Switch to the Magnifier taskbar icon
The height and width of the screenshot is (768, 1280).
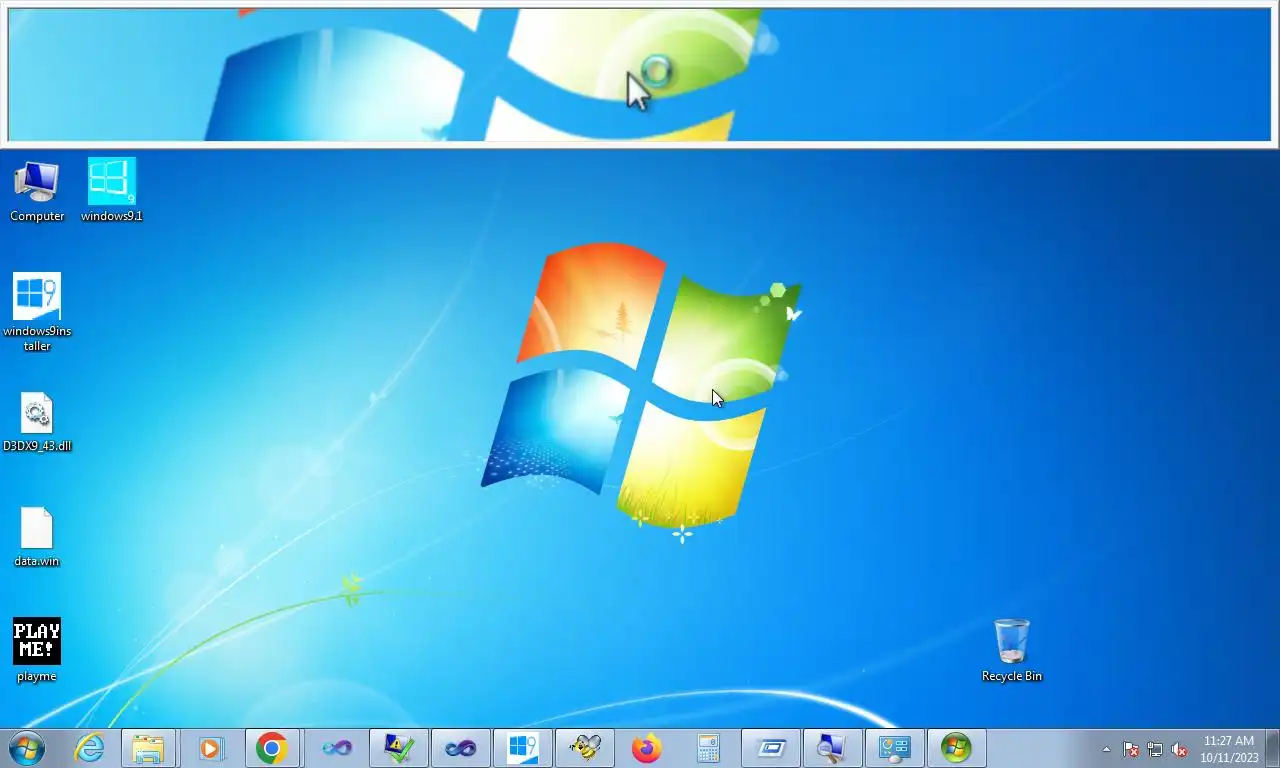click(832, 748)
